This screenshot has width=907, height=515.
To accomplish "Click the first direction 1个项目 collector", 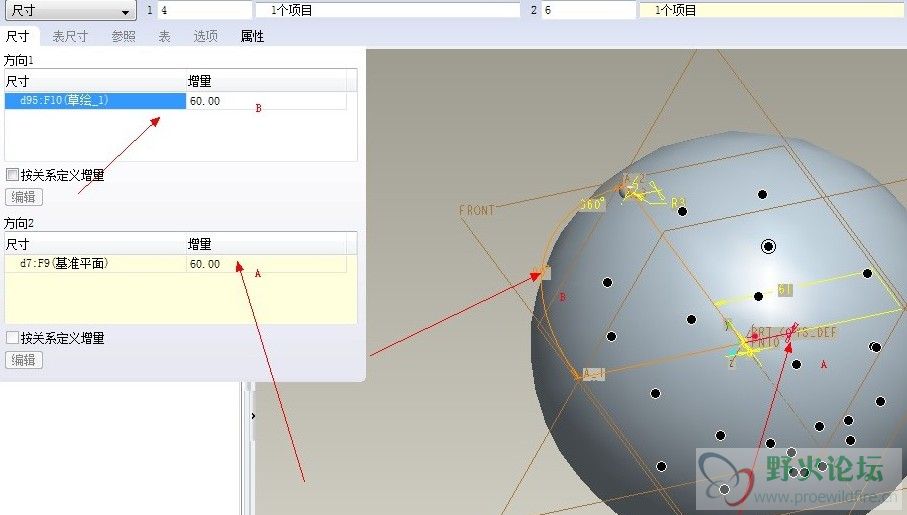I will click(x=388, y=10).
